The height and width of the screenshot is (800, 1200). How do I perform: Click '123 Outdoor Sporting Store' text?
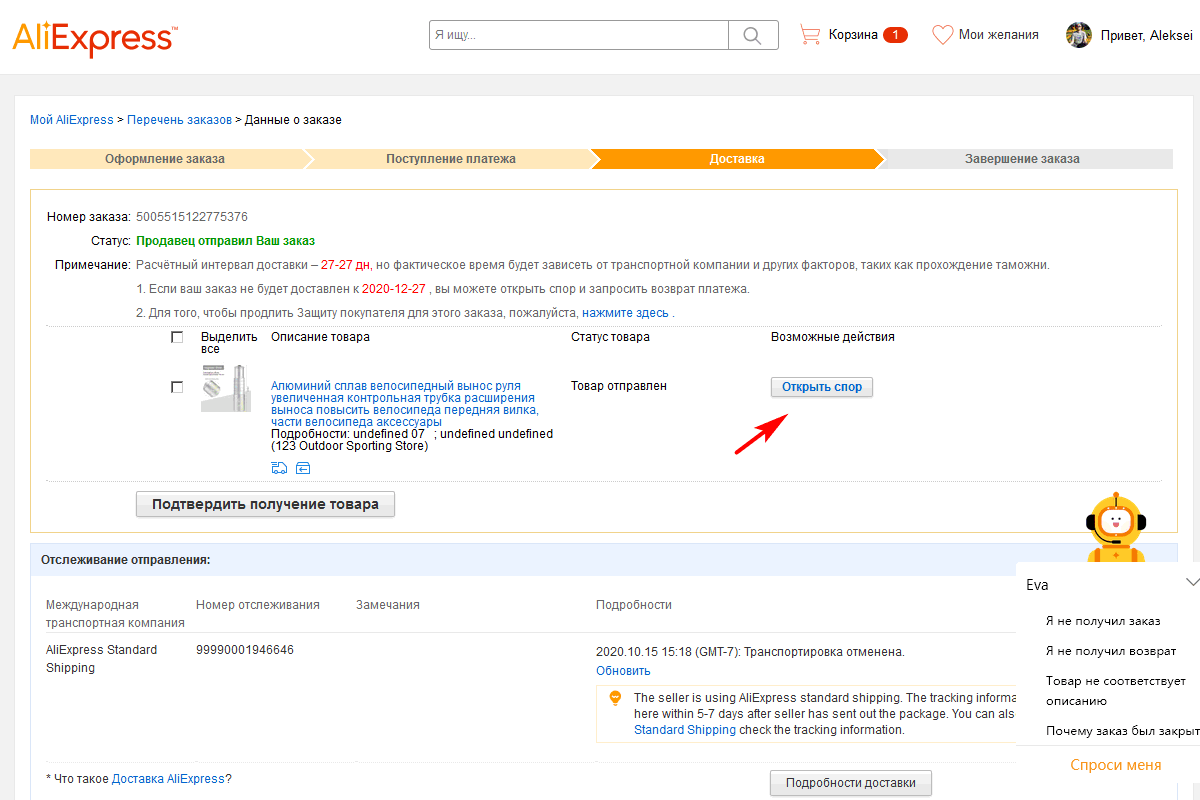(352, 446)
